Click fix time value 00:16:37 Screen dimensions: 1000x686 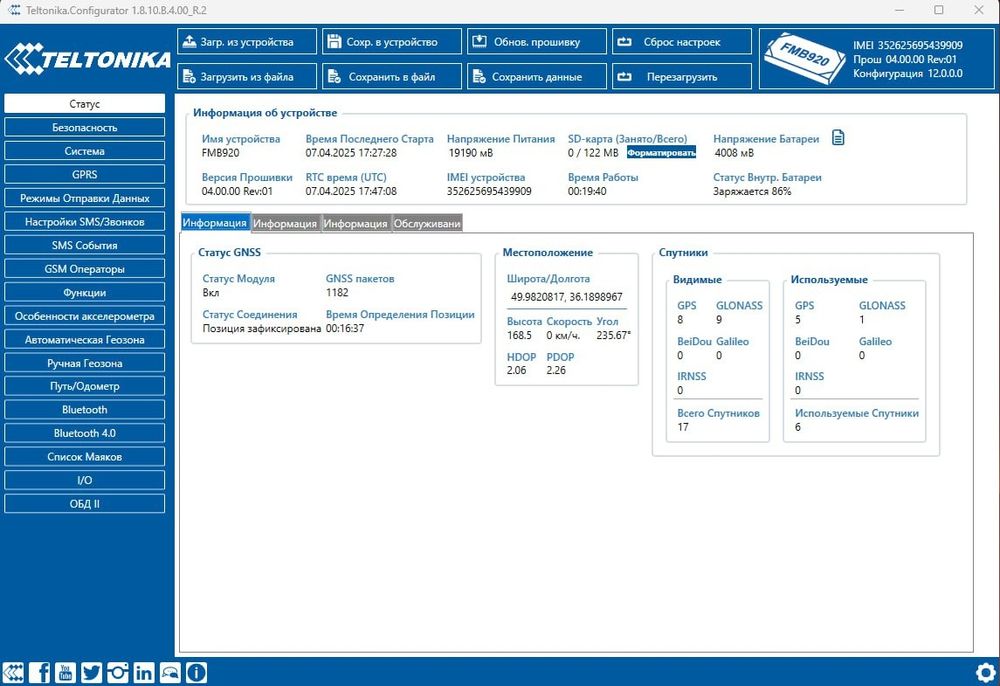tap(344, 328)
